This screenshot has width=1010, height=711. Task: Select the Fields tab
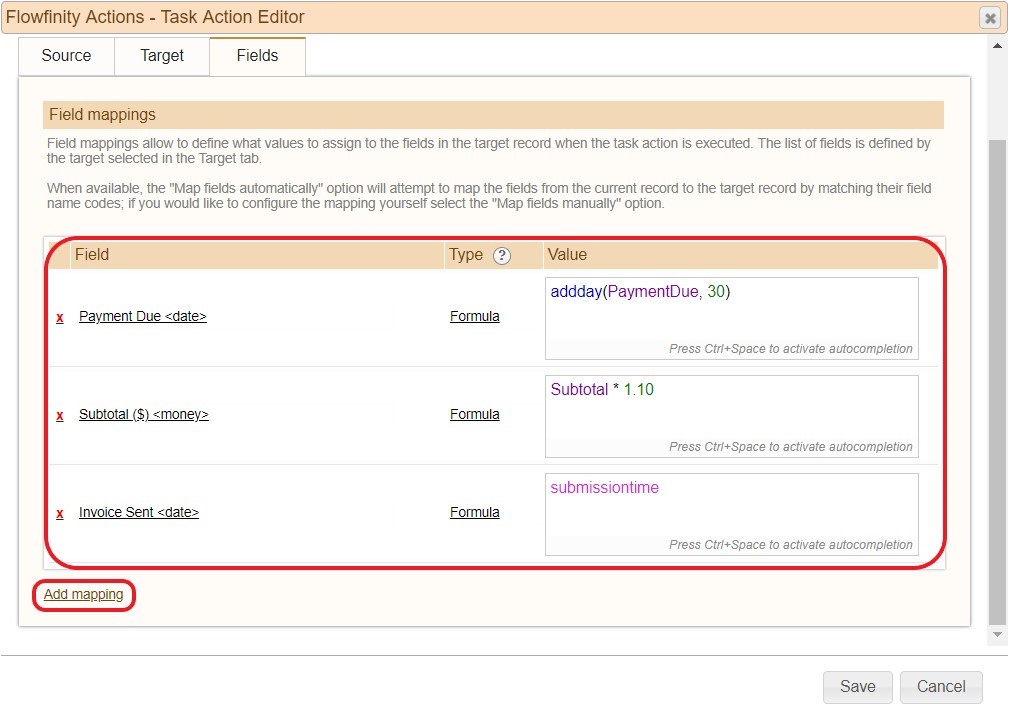coord(257,56)
